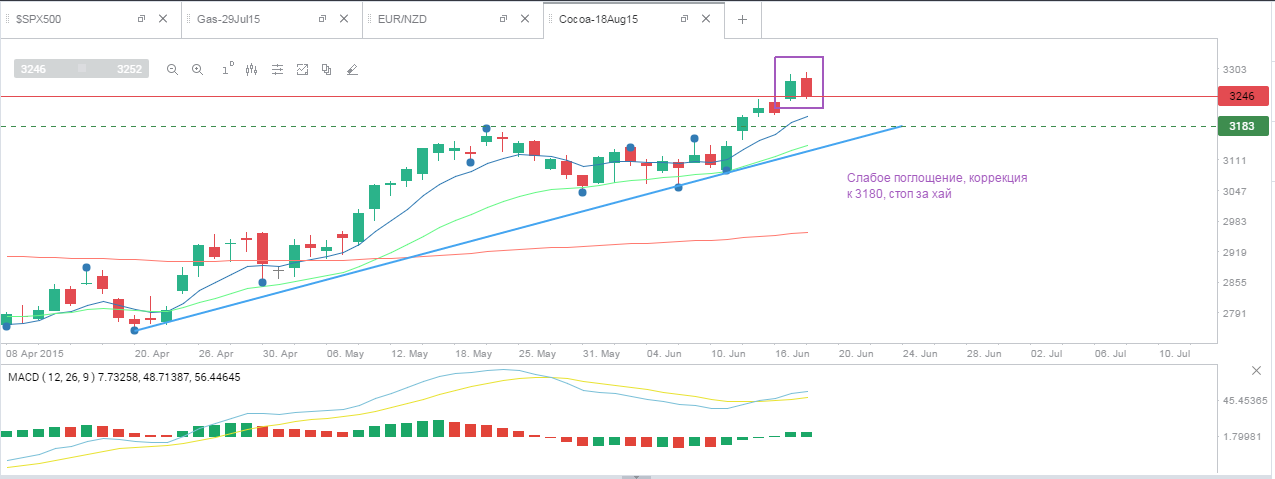The image size is (1275, 479).
Task: Switch to the $SPX500 chart tab
Action: (x=90, y=19)
